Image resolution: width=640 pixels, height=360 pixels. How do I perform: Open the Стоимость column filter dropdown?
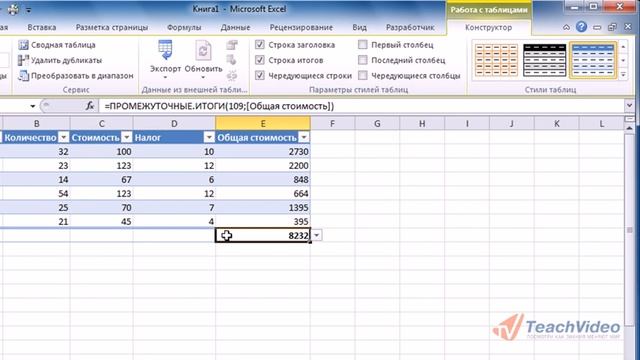127,138
